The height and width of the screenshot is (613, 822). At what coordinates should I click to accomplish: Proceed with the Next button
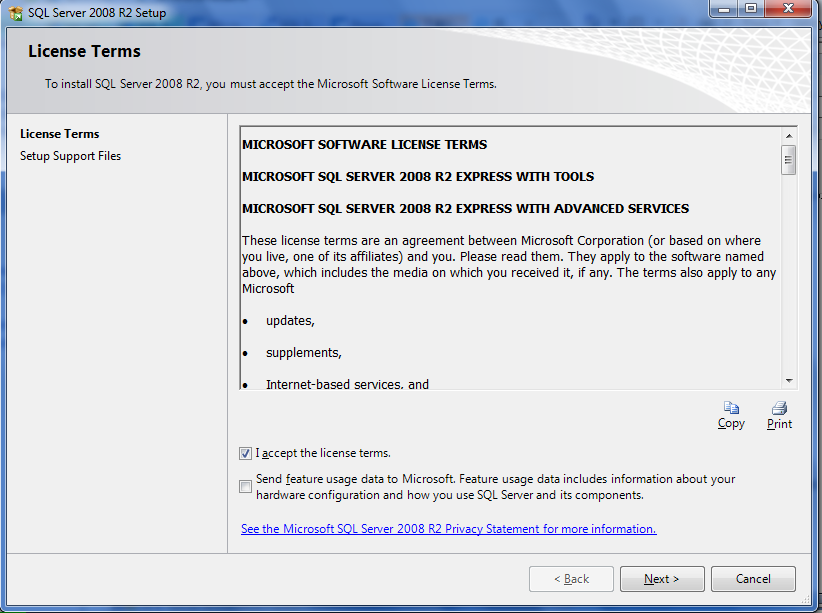point(662,579)
